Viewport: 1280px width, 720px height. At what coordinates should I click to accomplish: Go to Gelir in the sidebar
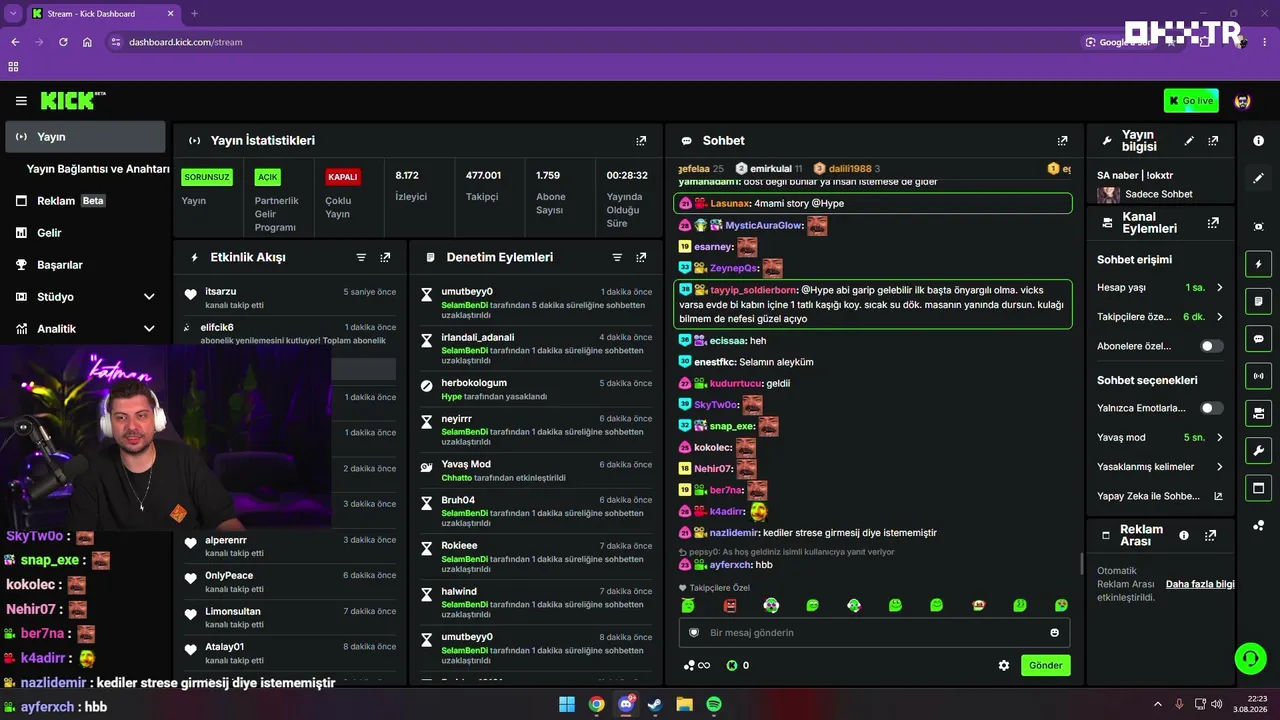coord(85,233)
